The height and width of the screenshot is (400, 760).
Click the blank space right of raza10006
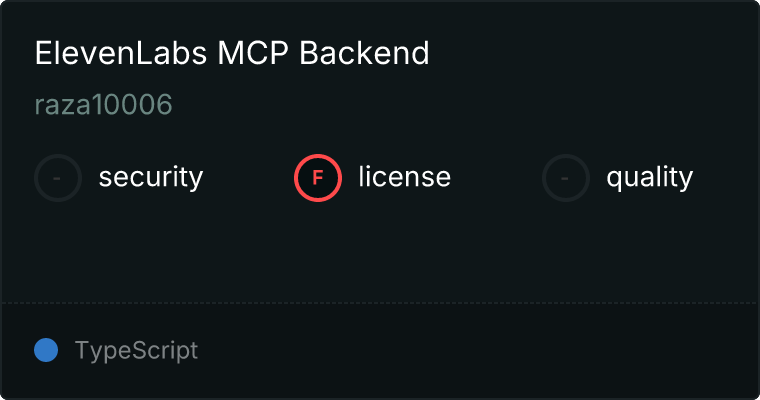[465, 105]
